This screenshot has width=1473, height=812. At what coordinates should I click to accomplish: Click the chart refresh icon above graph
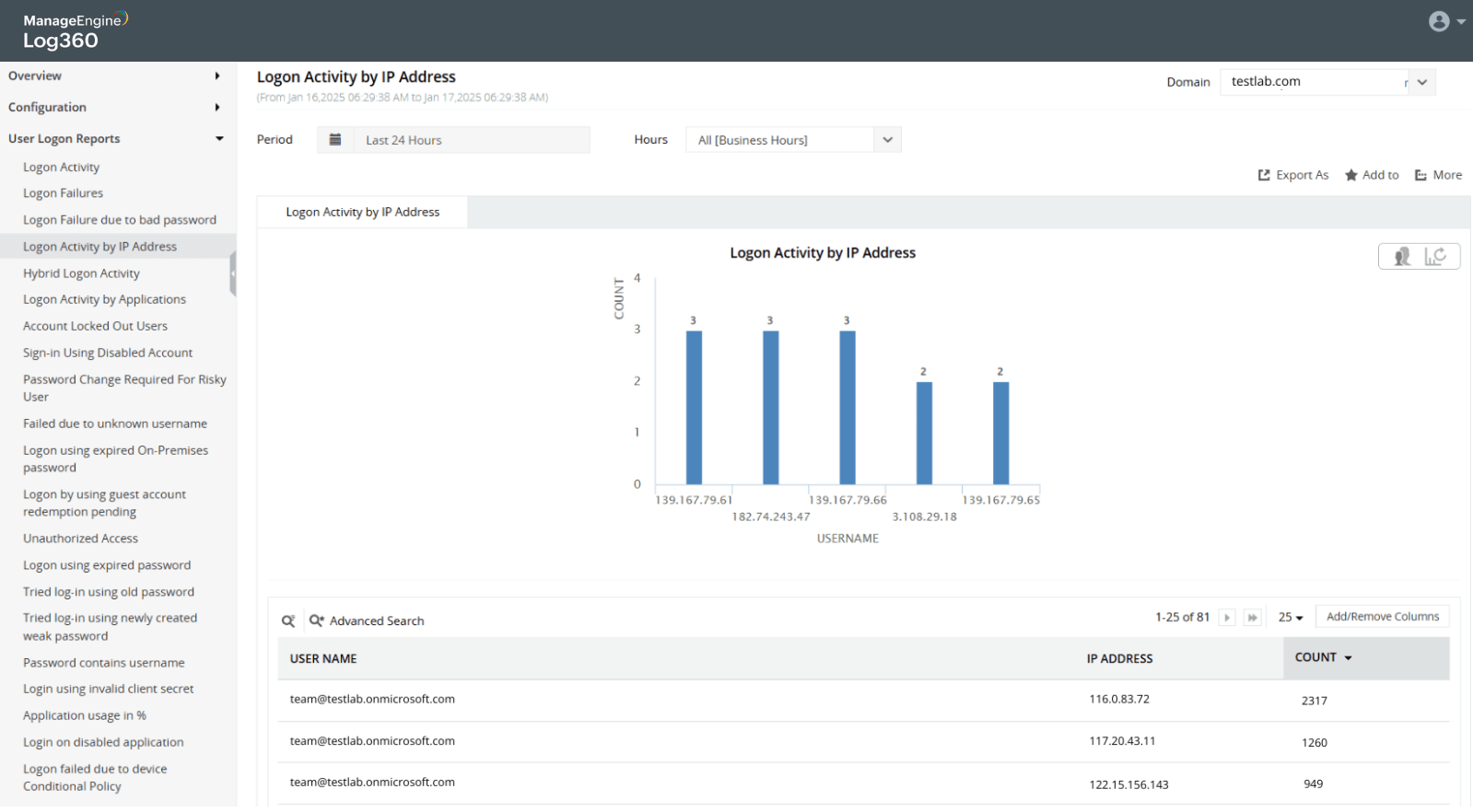1435,257
